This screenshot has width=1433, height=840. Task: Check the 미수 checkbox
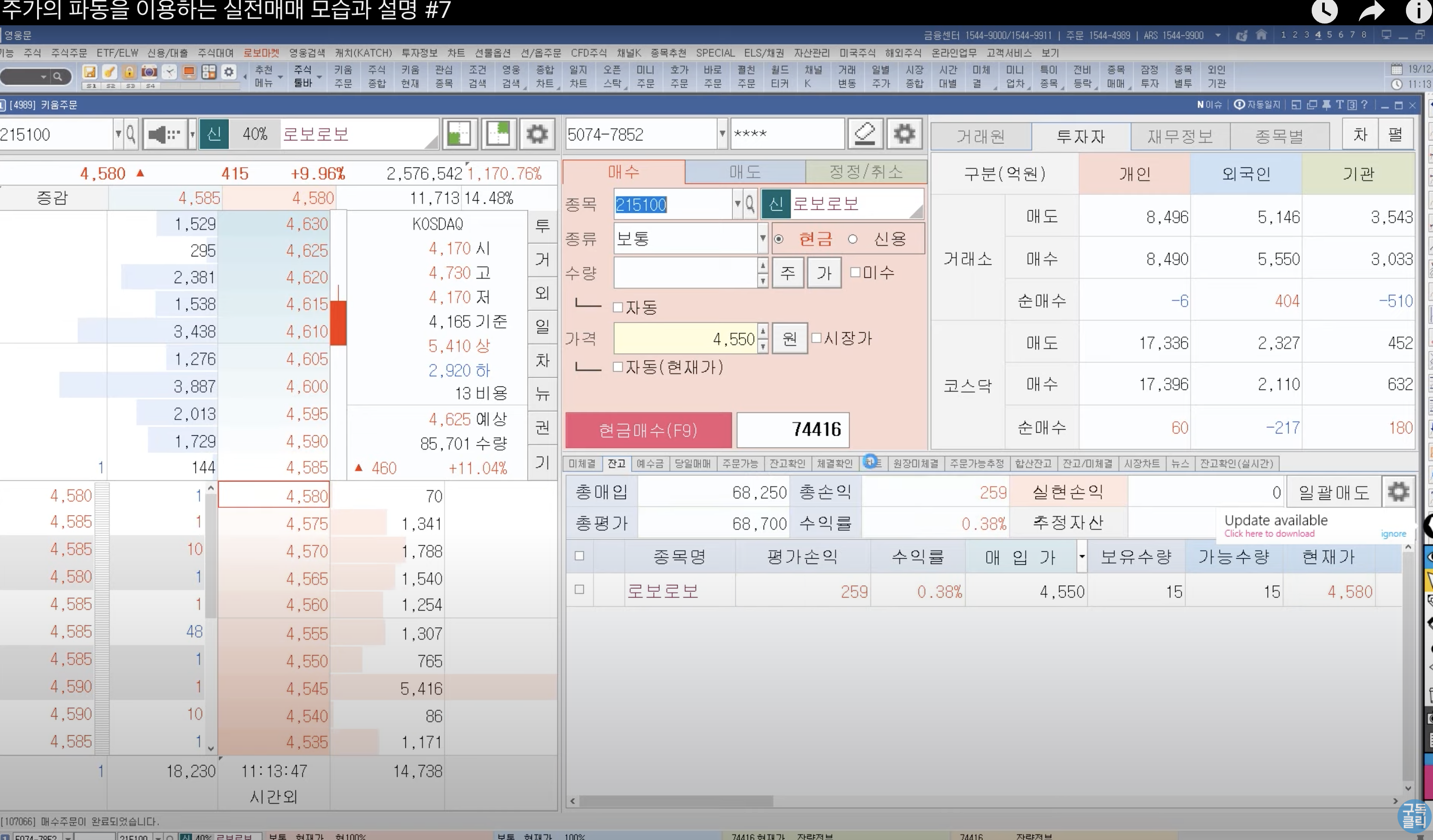[855, 272]
